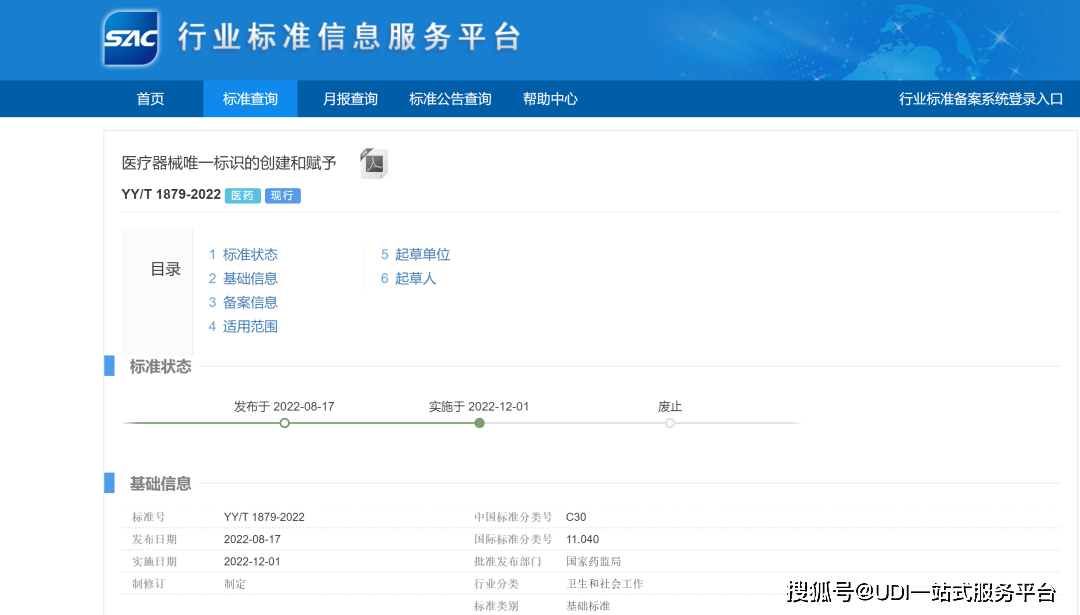Open the PDF document icon

click(x=372, y=163)
